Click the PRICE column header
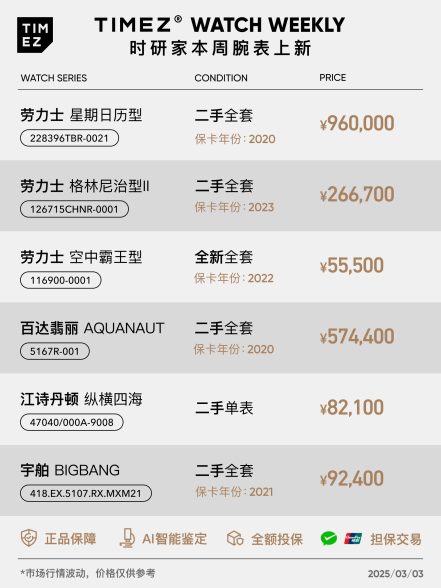 pos(333,78)
